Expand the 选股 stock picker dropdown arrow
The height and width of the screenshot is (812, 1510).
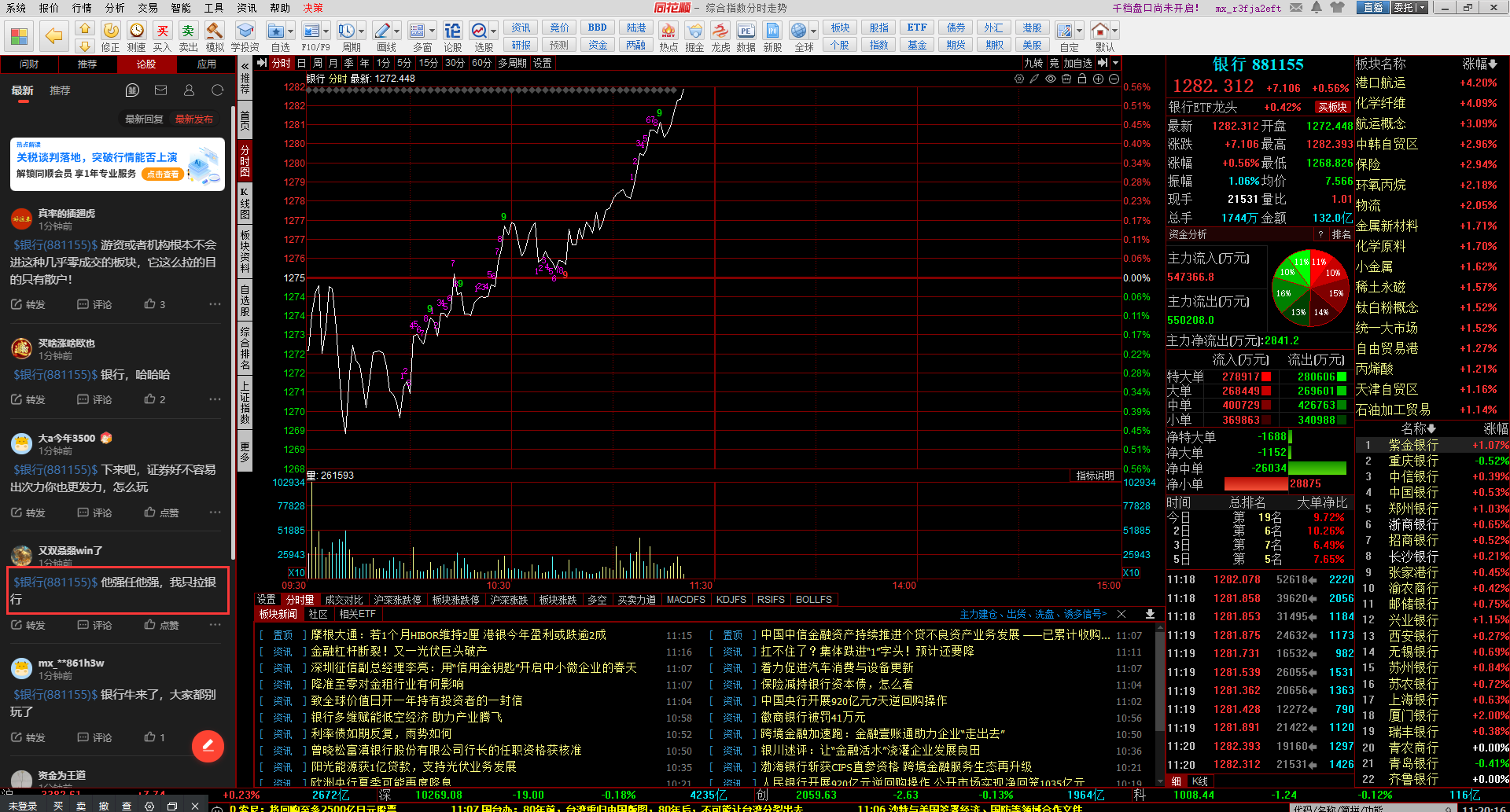tap(494, 31)
